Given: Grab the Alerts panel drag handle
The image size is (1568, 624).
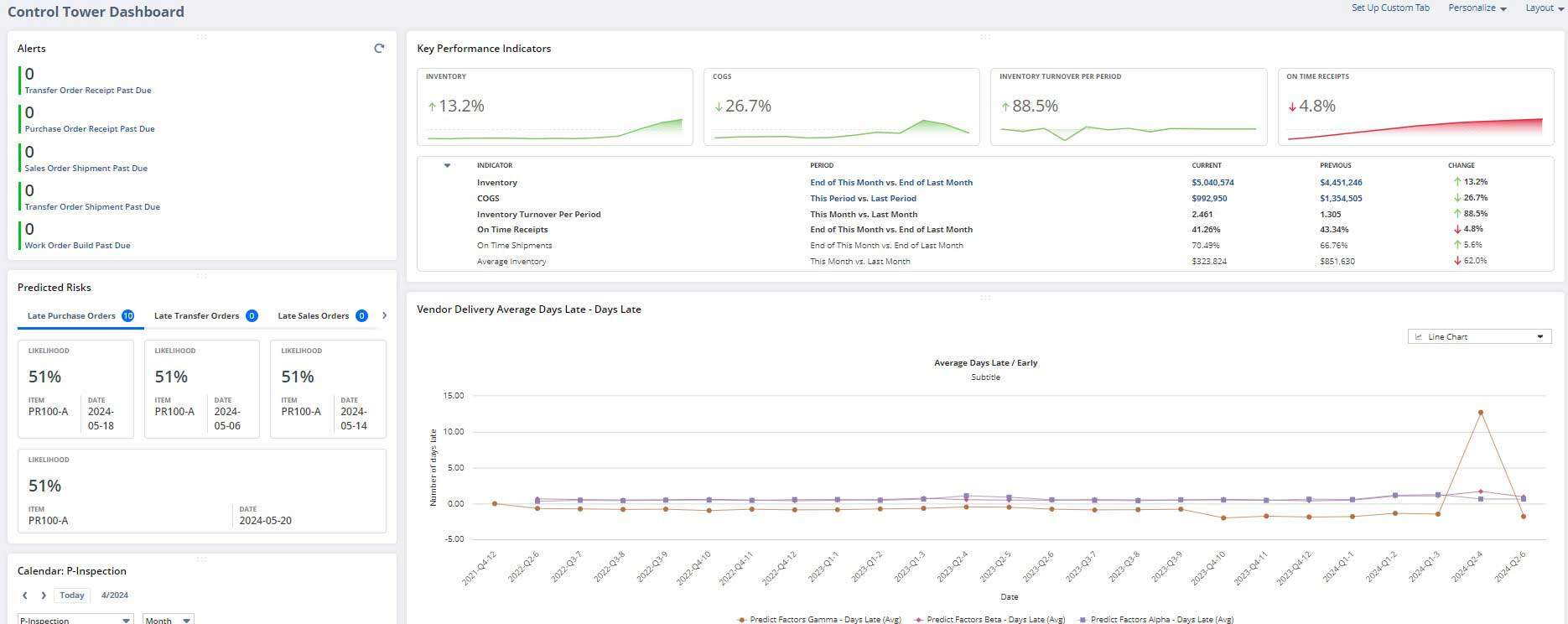Looking at the screenshot, I should (201, 36).
